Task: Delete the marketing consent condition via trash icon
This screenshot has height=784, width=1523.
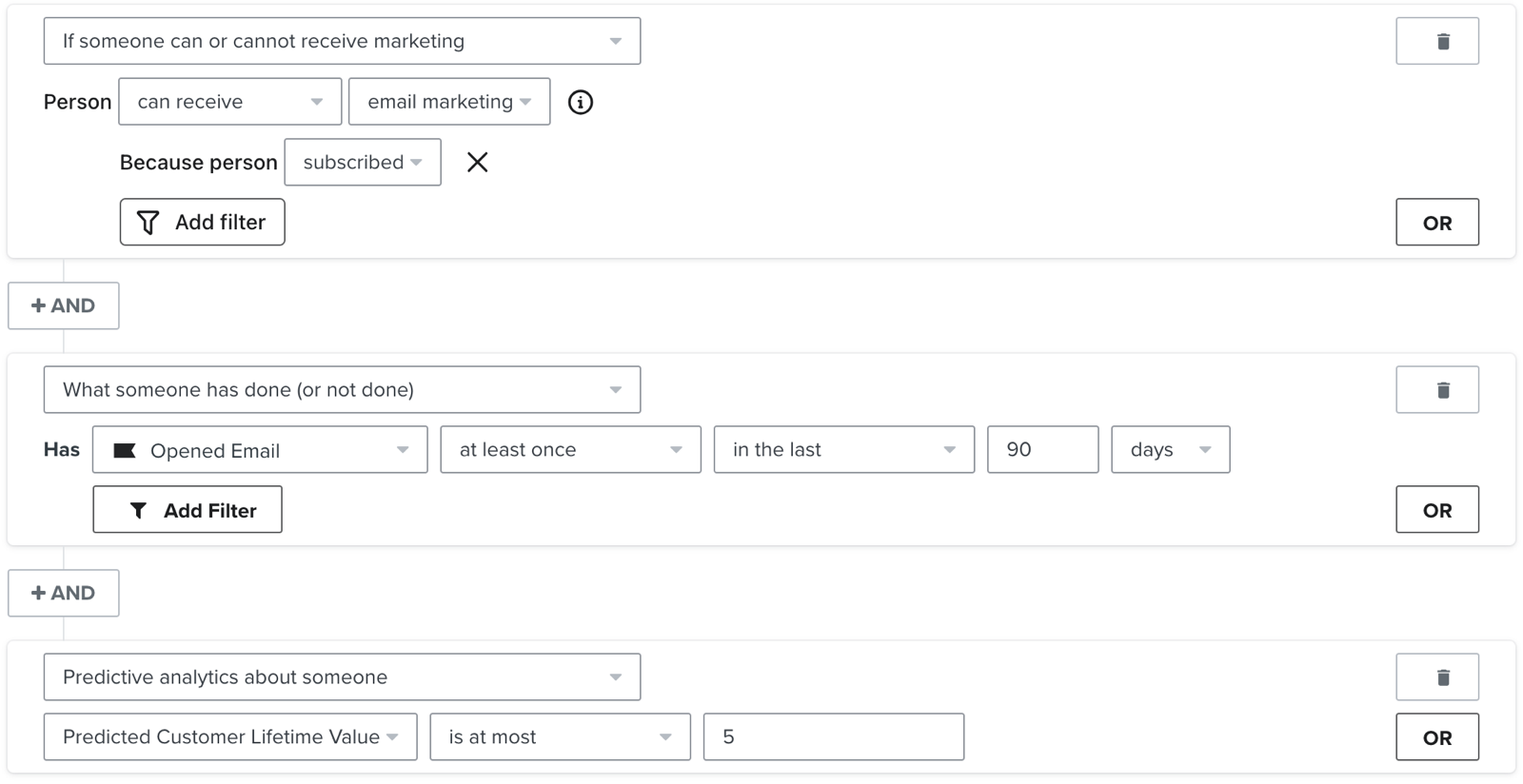Action: [1436, 41]
